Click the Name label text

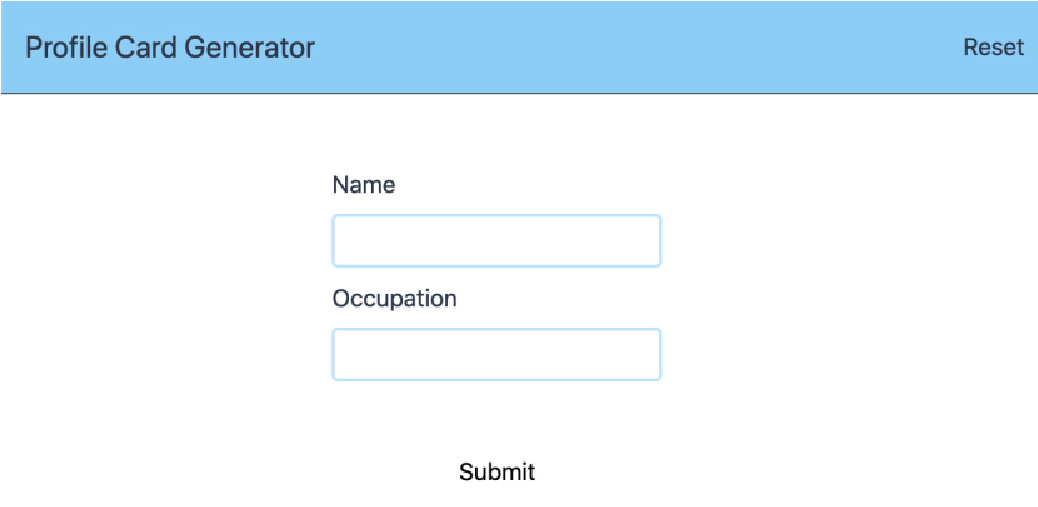[363, 185]
